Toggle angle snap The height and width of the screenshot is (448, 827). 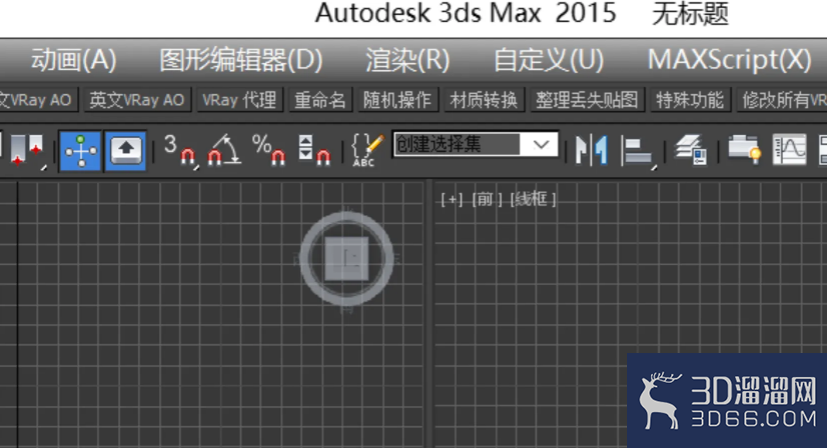[225, 151]
